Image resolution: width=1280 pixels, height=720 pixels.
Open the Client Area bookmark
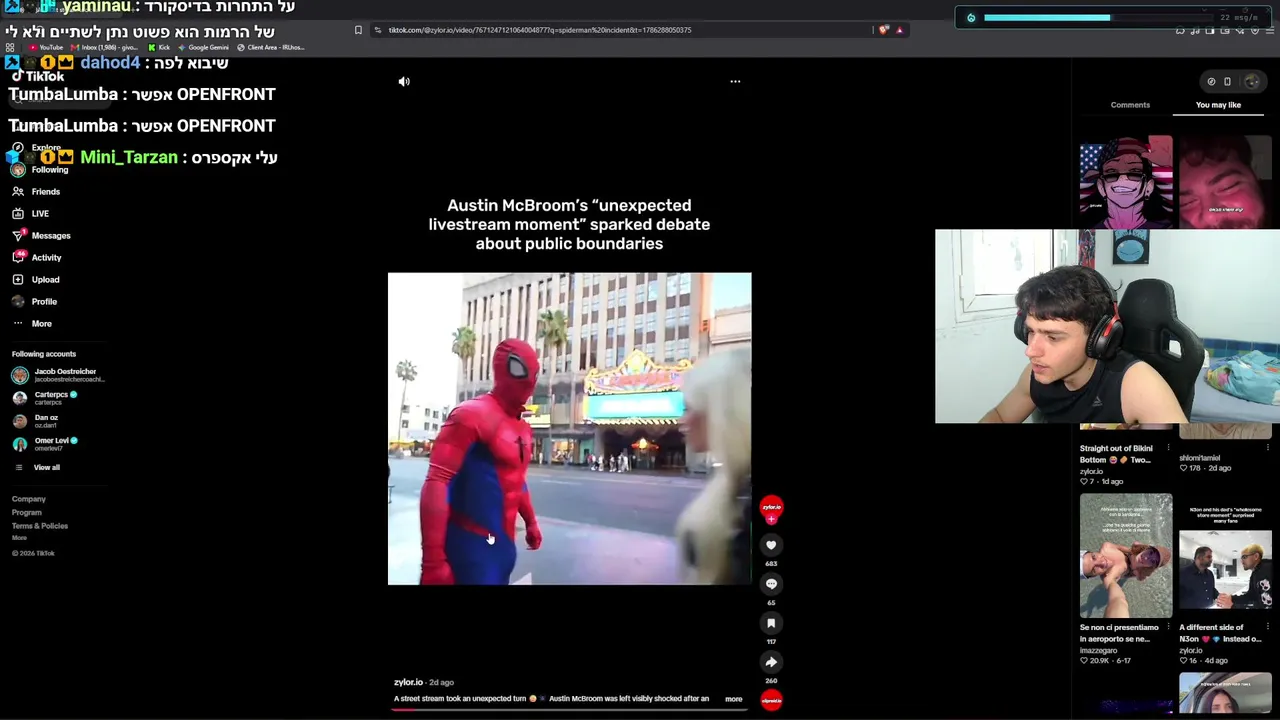point(271,47)
